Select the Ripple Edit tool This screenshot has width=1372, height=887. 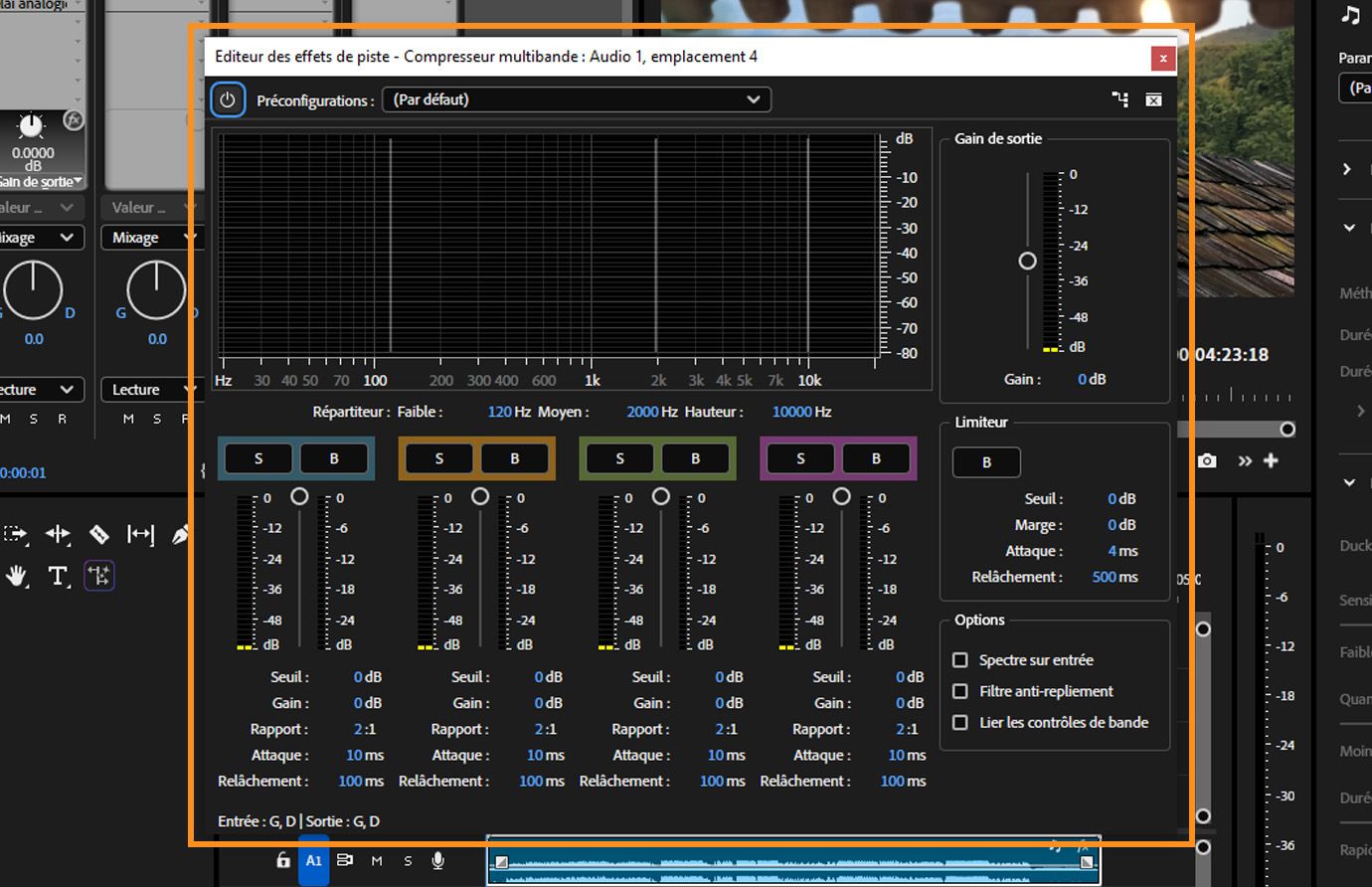coord(58,534)
